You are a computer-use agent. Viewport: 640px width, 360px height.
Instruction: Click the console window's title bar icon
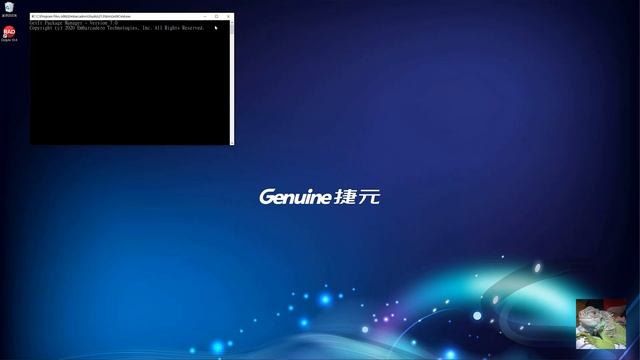32,16
